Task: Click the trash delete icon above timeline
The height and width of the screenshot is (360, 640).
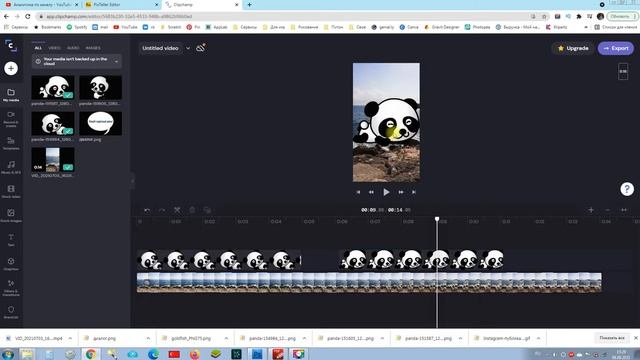Action: coord(192,210)
